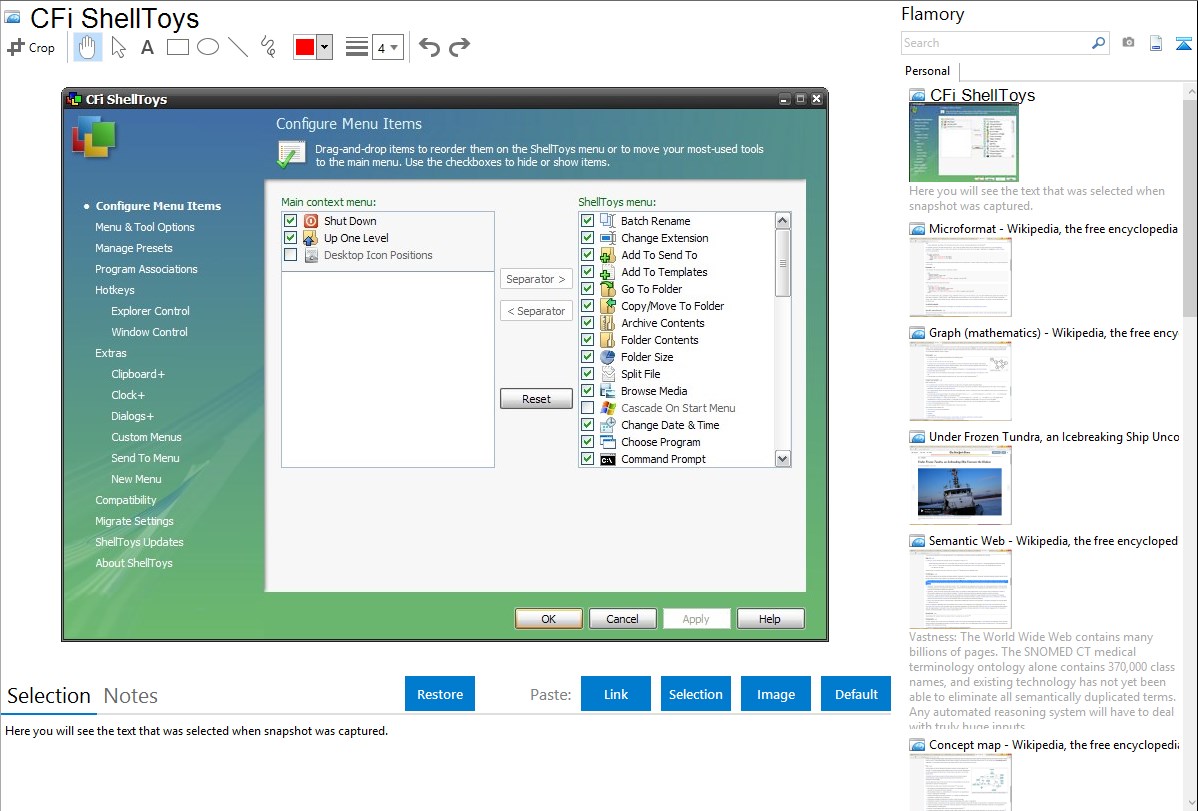1198x811 pixels.
Task: Click the Browse Media icon
Action: [x=608, y=391]
